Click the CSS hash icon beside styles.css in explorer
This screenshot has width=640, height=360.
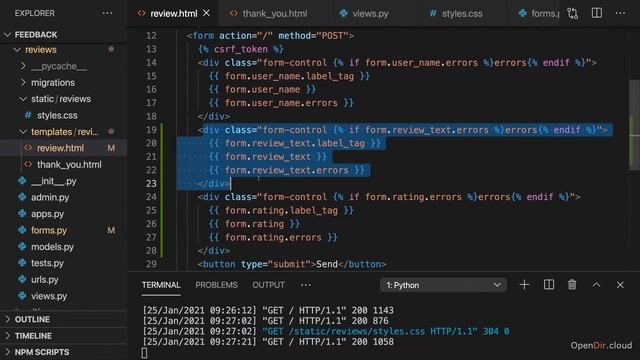pos(28,115)
